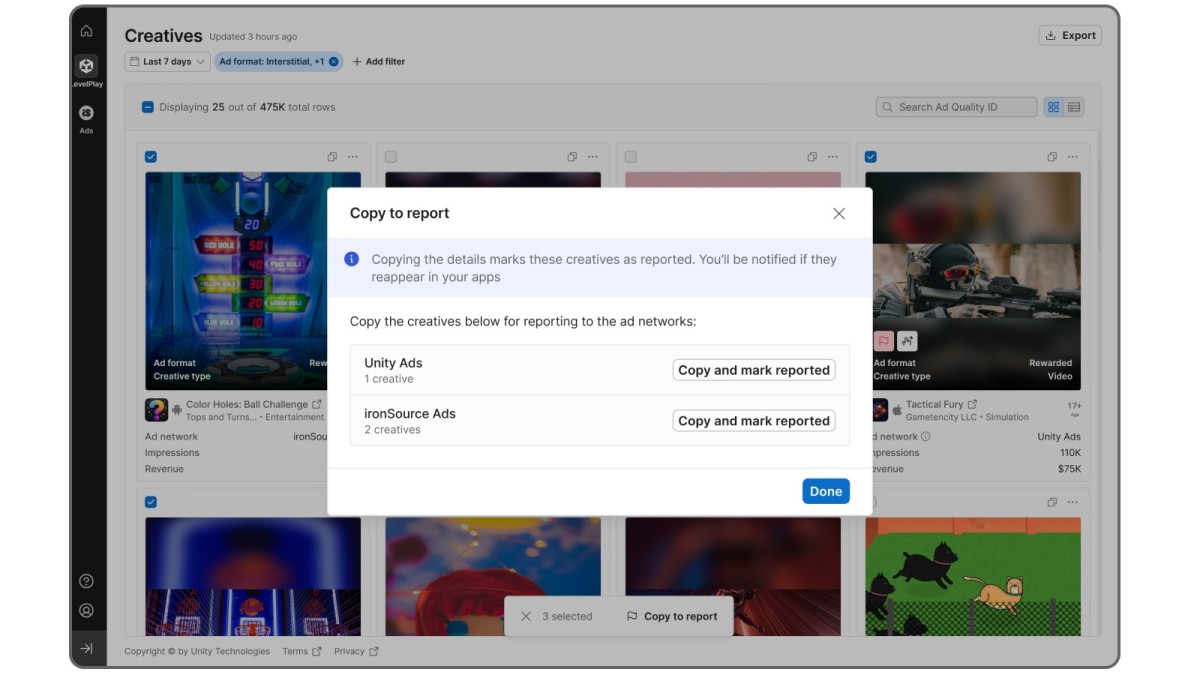Click the Done button
1200x675 pixels.
(826, 491)
